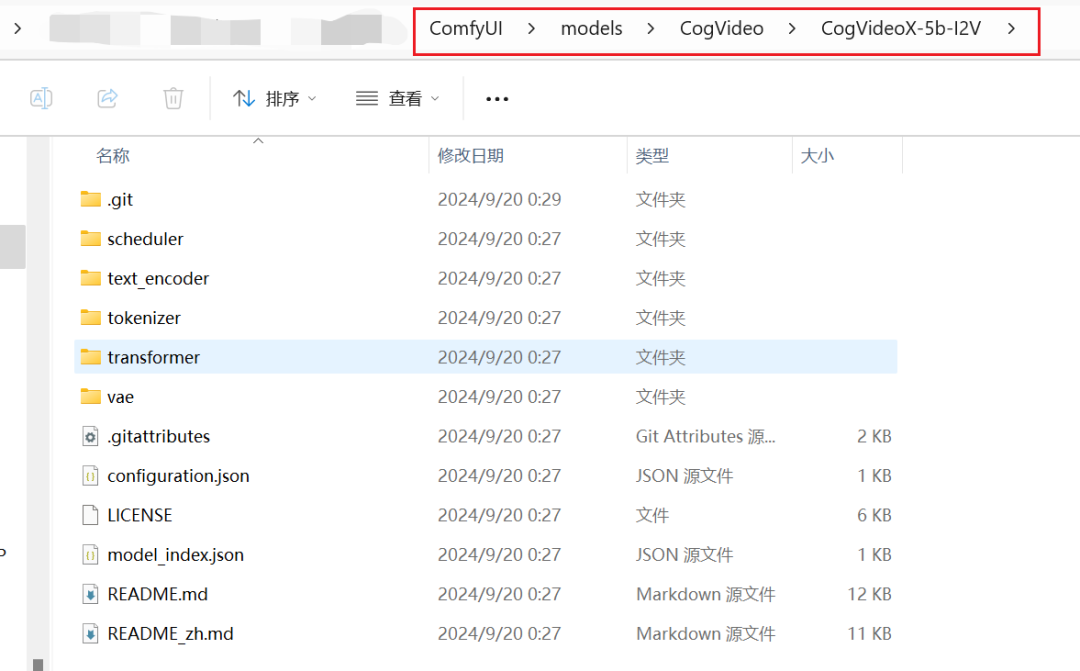1080x671 pixels.
Task: Select the transformer folder icon
Action: pos(90,356)
